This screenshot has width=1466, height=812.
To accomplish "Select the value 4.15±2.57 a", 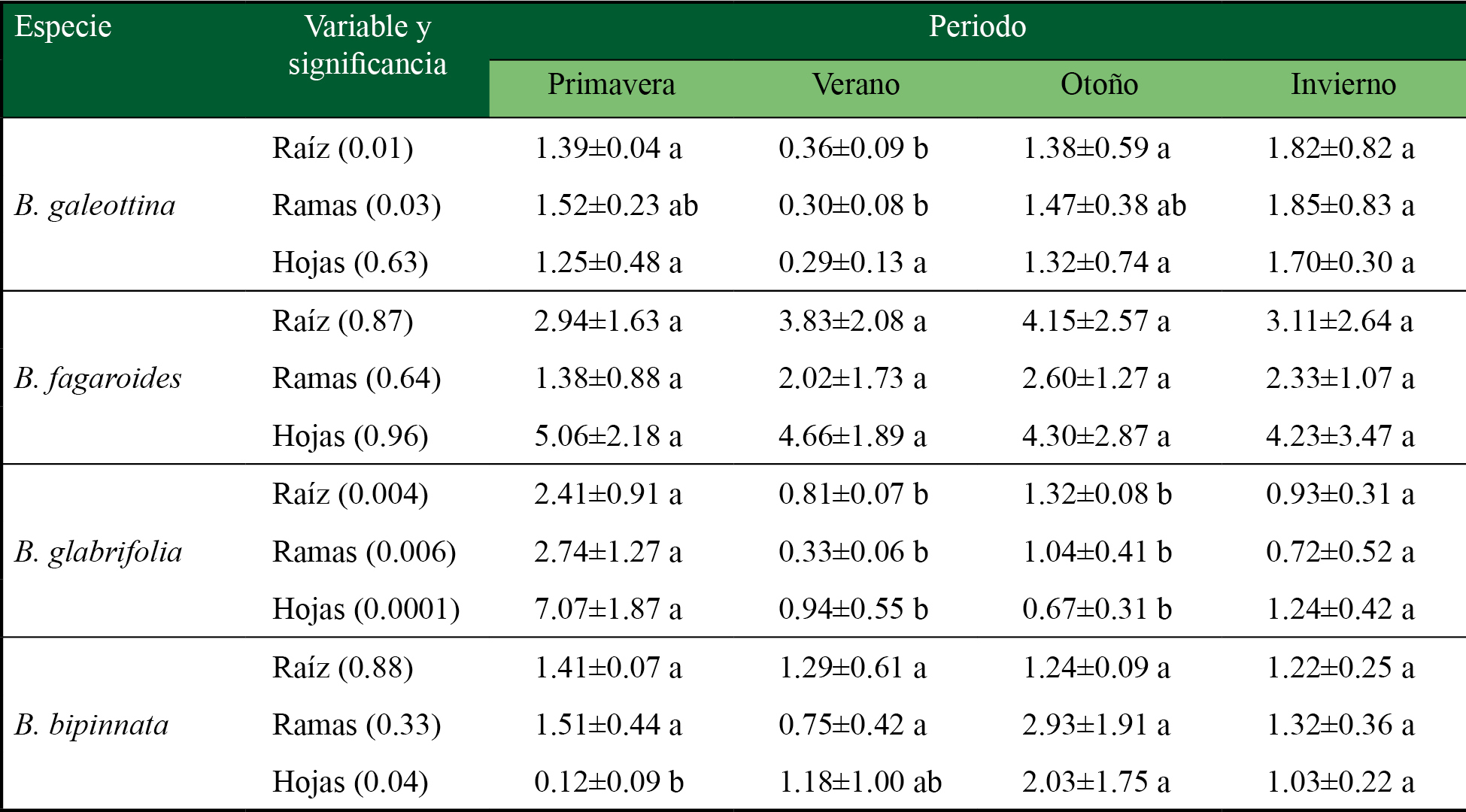I will point(1096,321).
